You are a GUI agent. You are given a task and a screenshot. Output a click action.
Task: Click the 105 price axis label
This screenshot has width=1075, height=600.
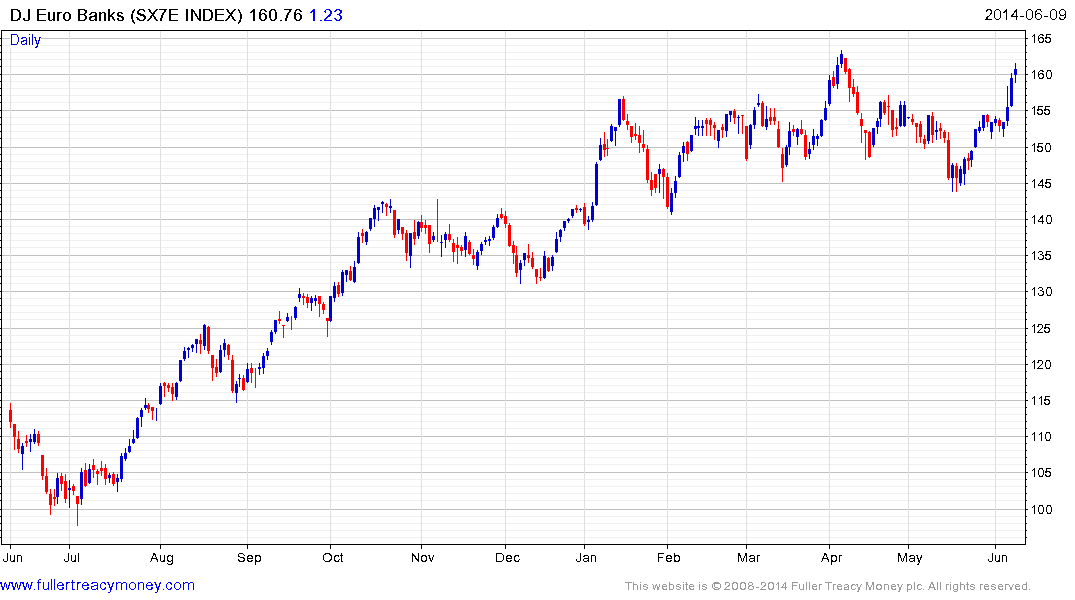pos(1041,473)
